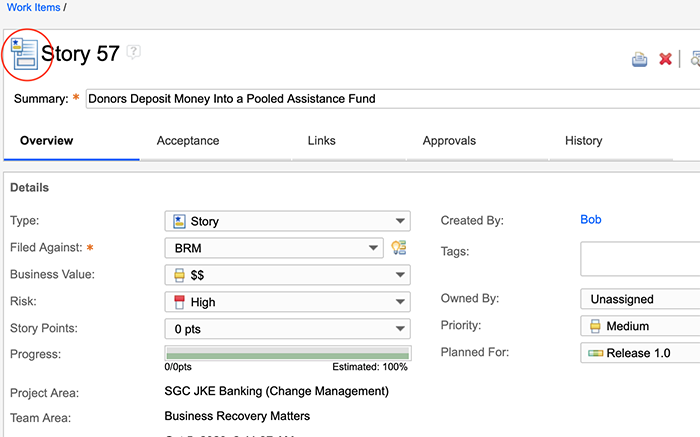Switch to the Acceptance tab

click(x=188, y=141)
